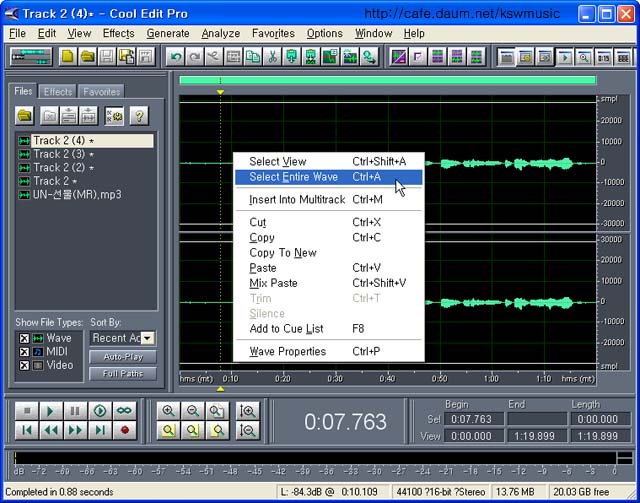
Task: Choose Select Entire Wave in the context menu
Action: pos(329,177)
